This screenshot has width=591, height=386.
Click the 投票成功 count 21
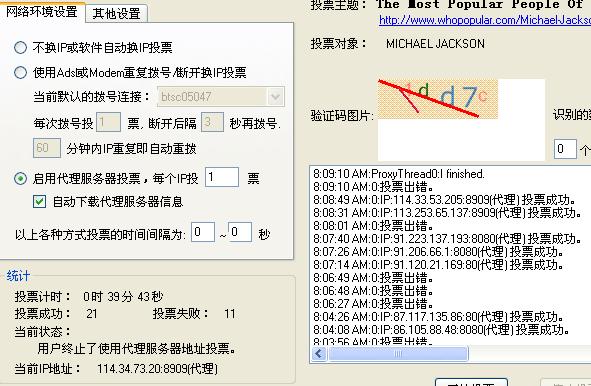pos(92,314)
